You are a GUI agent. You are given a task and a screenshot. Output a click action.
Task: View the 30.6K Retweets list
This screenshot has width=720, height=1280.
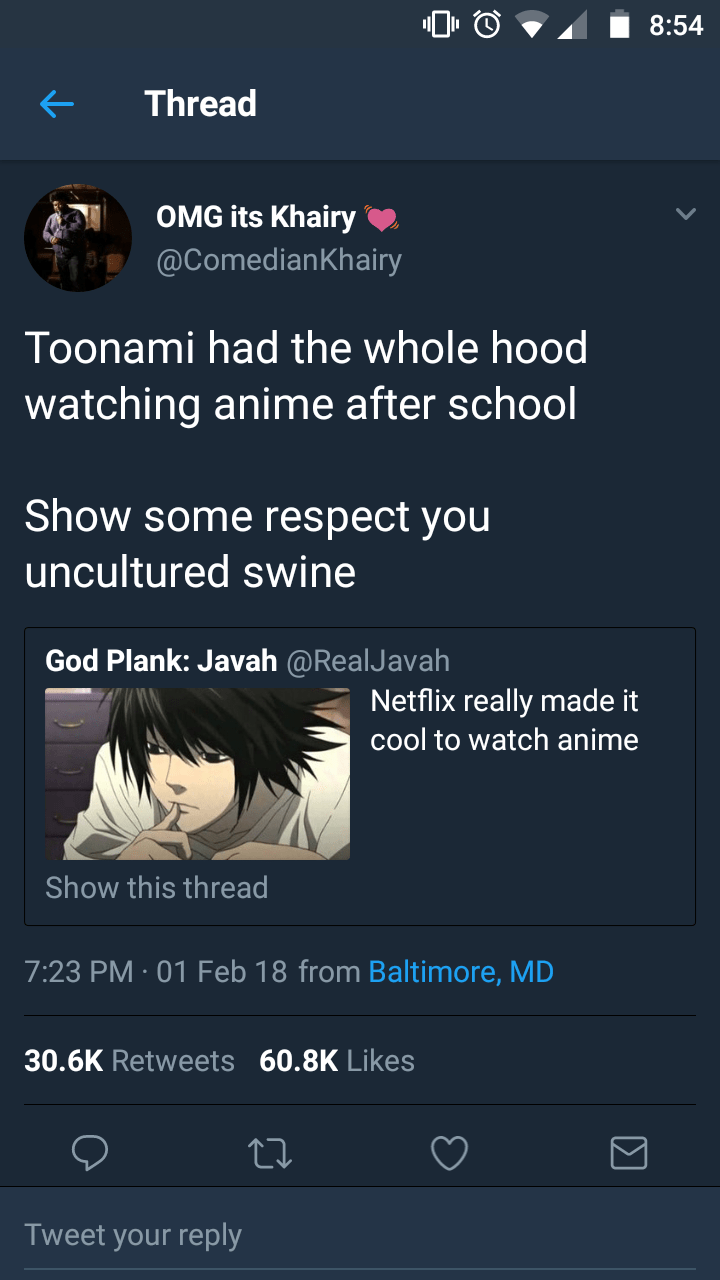click(x=129, y=1061)
